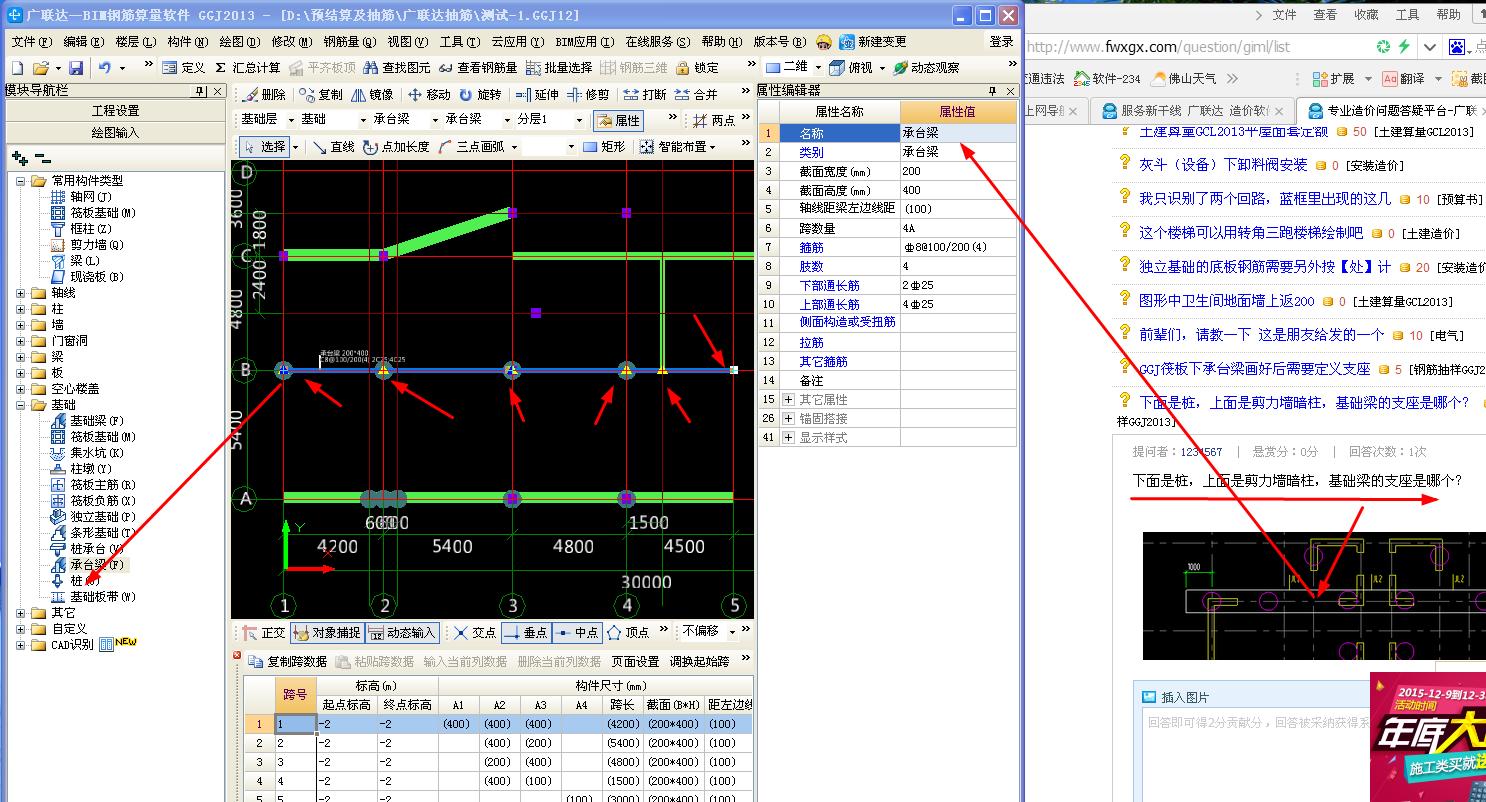Click 批量选择 batch select tool
The width and height of the screenshot is (1486, 802).
click(559, 67)
